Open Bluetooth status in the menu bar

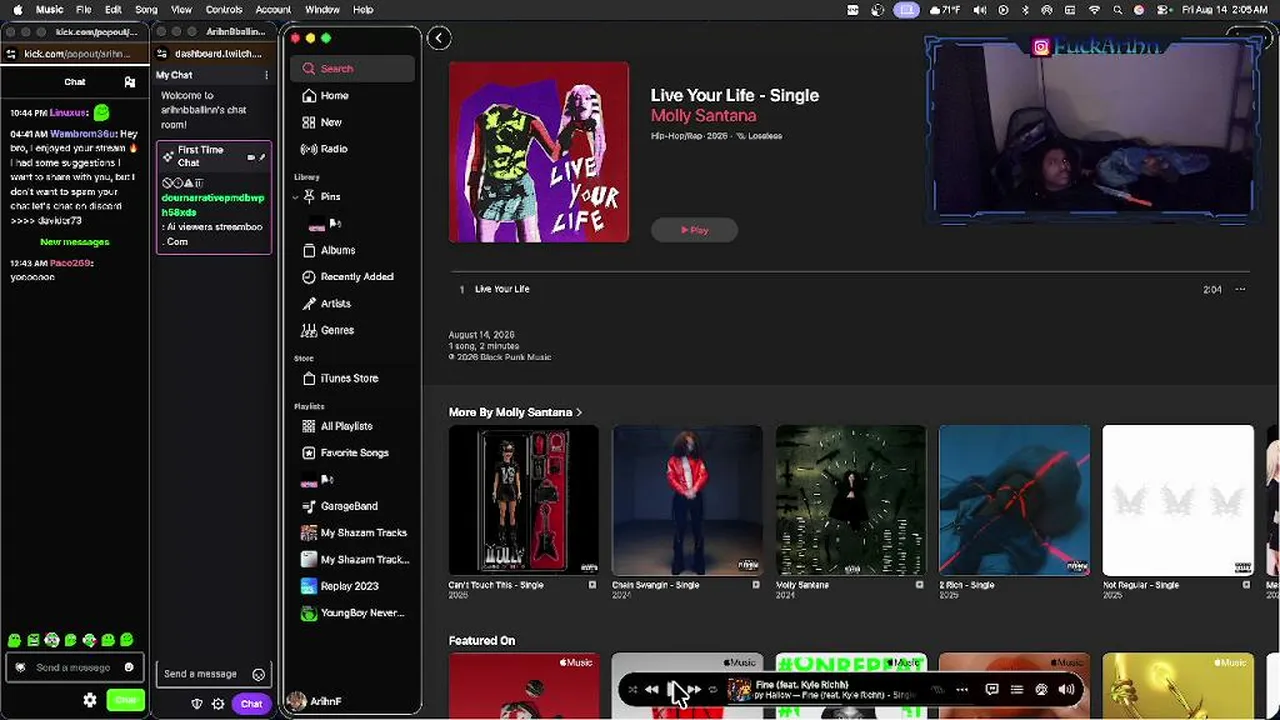(1025, 10)
